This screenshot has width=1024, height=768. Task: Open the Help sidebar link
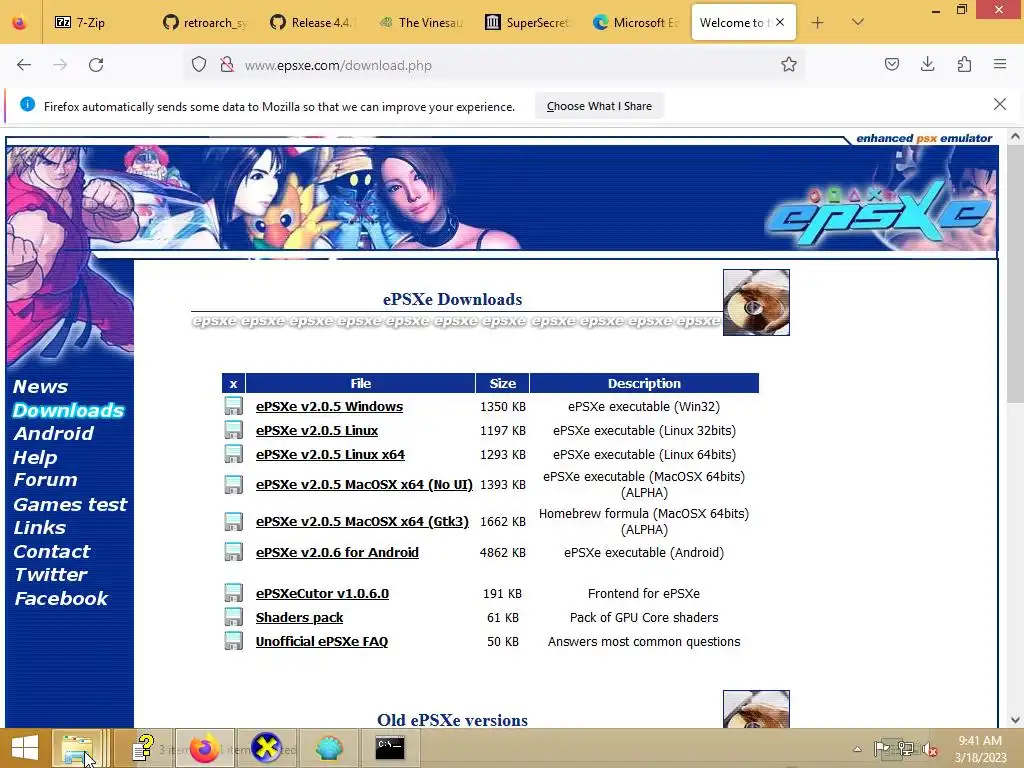35,458
